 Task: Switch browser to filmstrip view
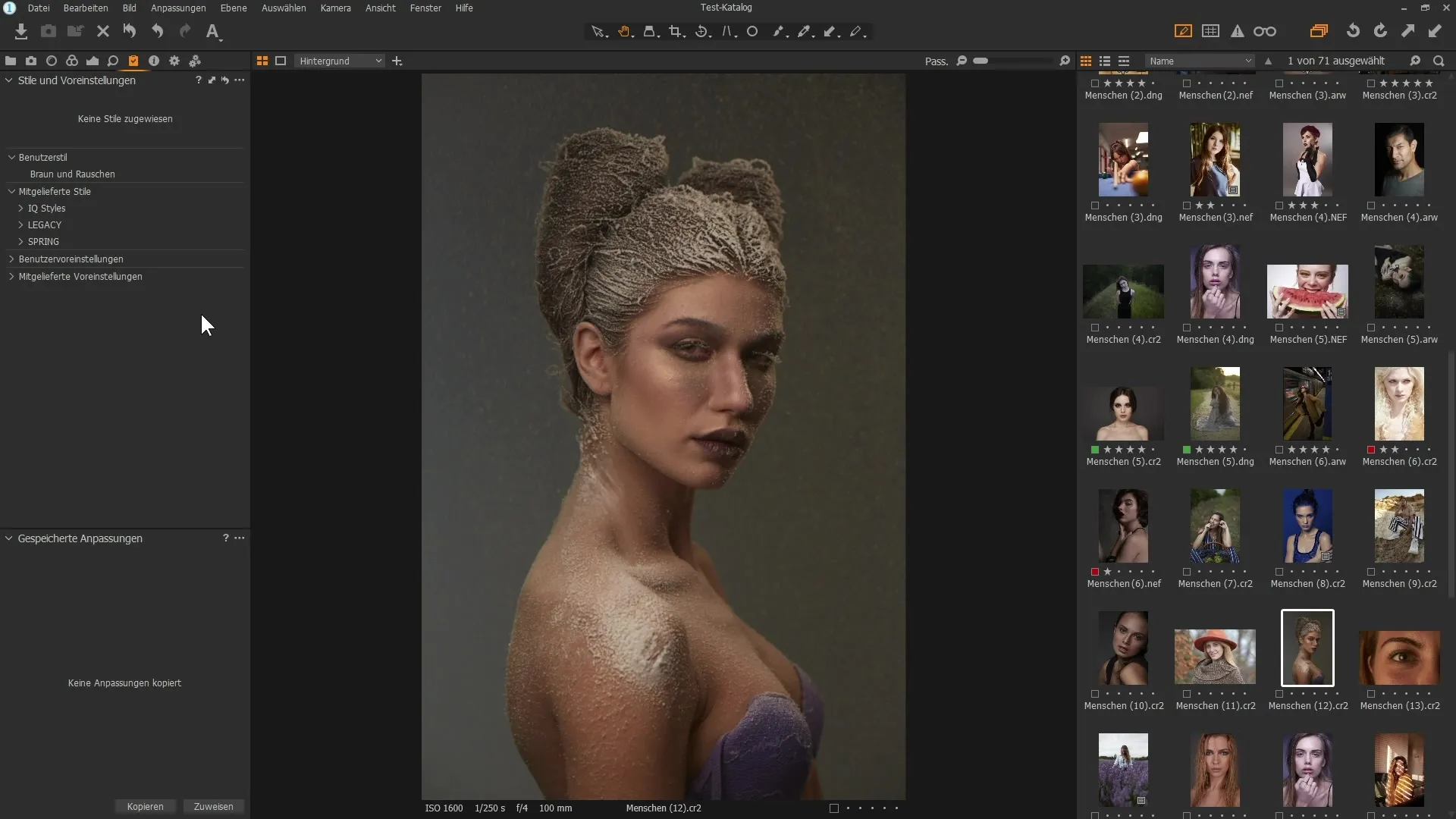1124,61
